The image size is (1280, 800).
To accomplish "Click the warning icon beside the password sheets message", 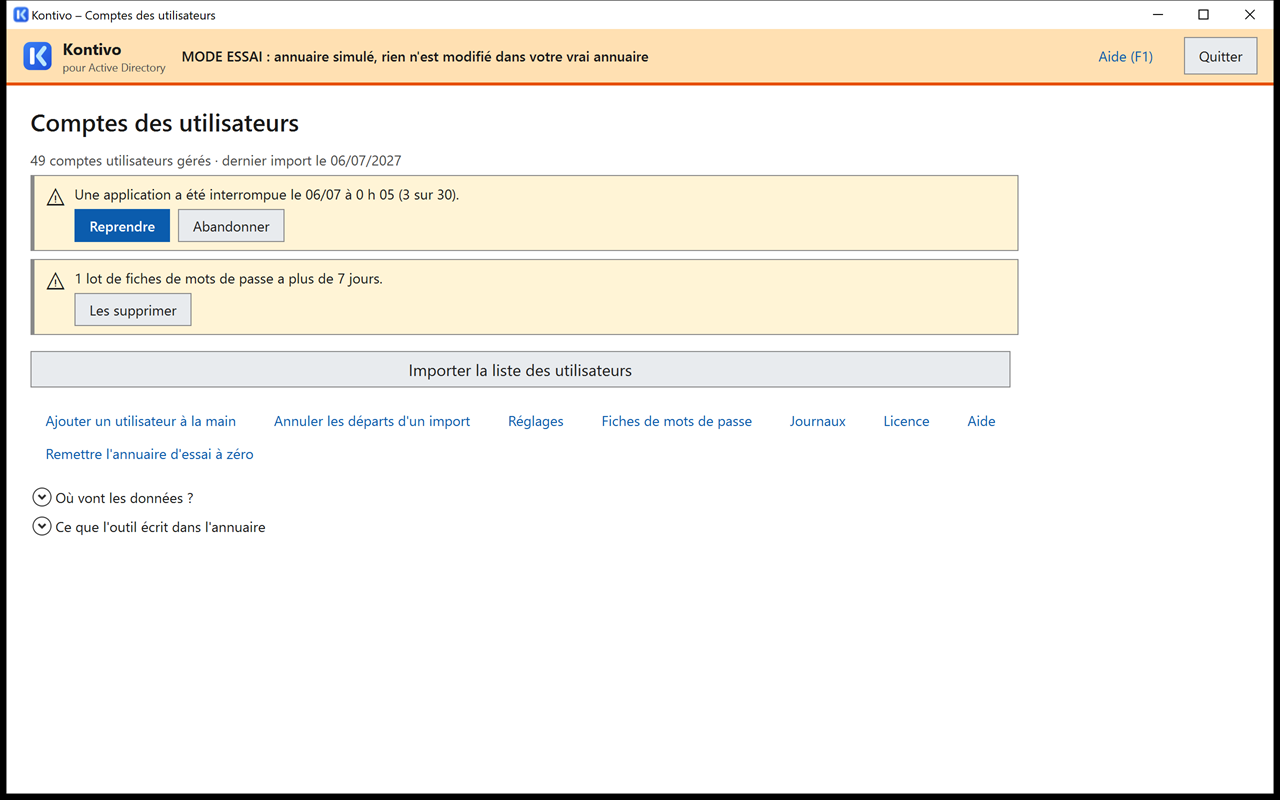I will click(56, 281).
